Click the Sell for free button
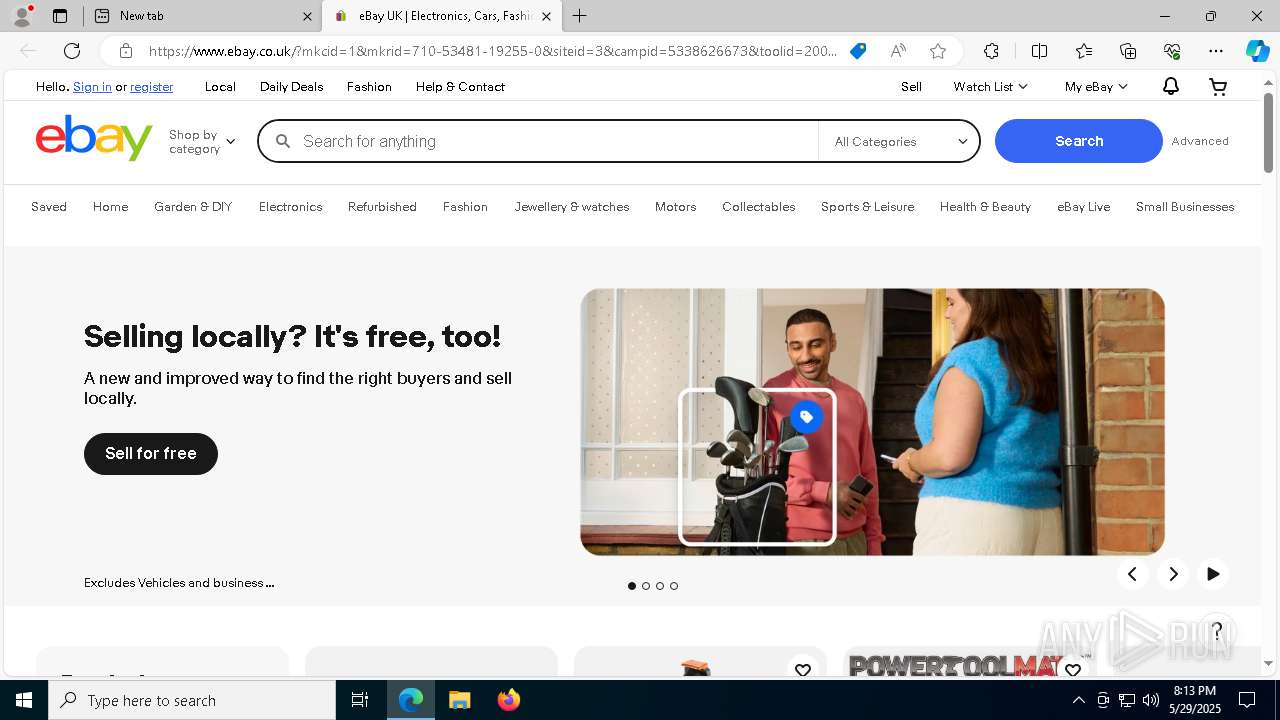Screen dimensions: 1280x720 point(151,454)
